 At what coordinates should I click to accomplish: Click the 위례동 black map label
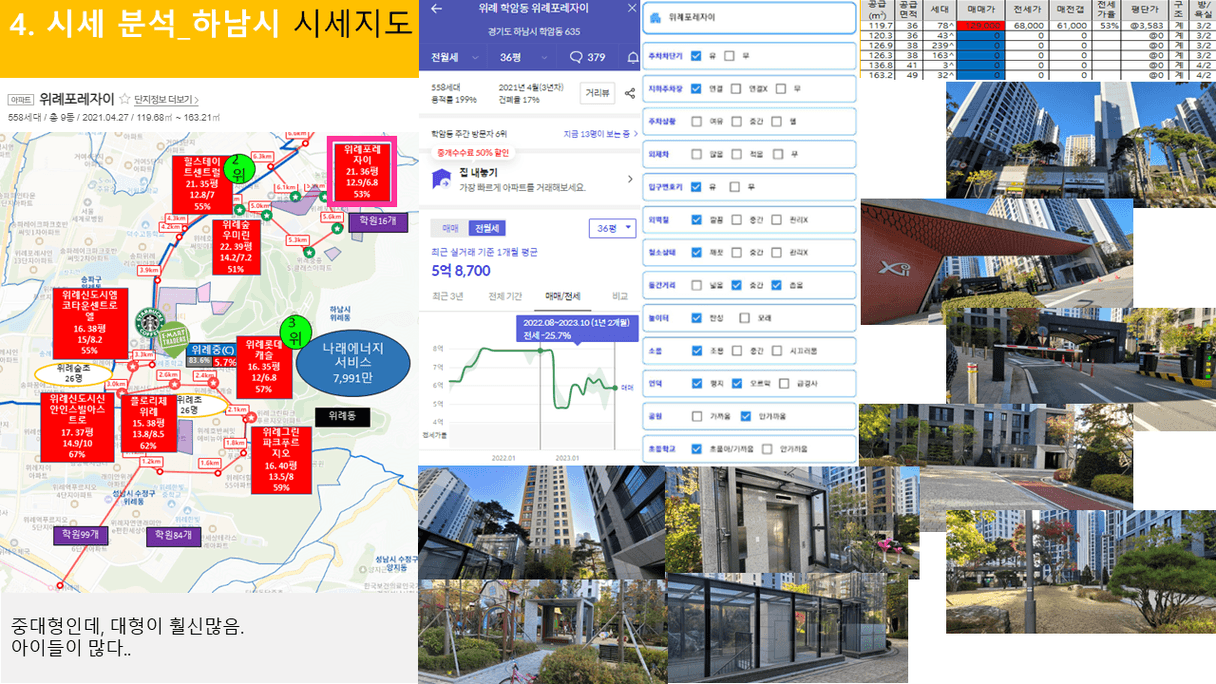coord(342,416)
